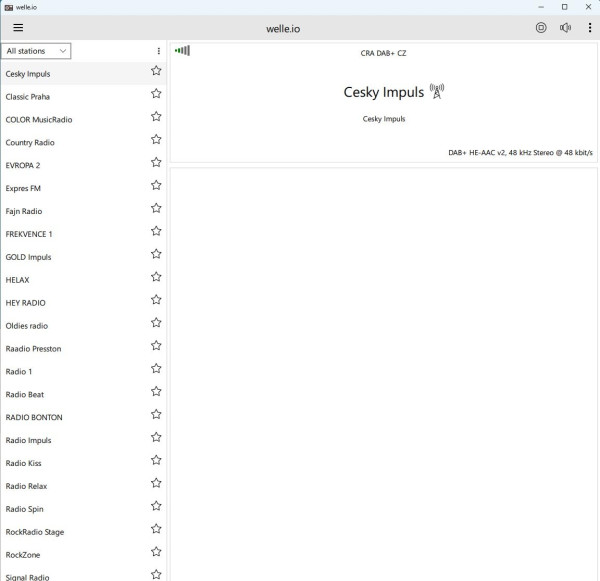Select FREKVENCE 1 station

[x=83, y=234]
